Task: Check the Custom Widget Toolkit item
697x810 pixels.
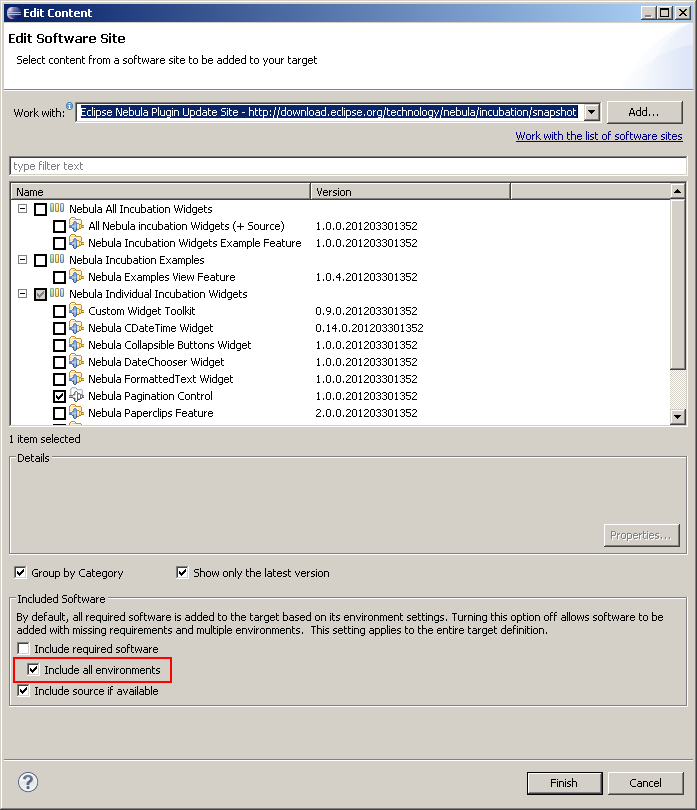Action: coord(59,311)
